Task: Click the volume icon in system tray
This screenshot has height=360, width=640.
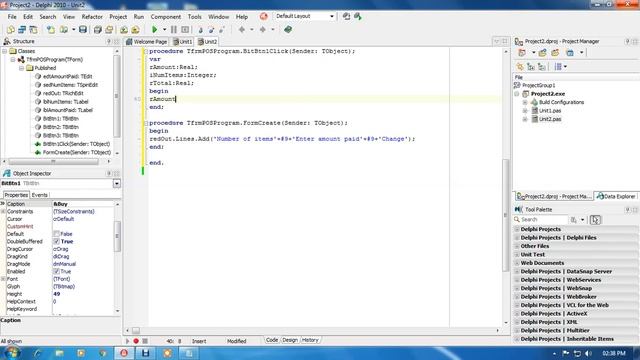Action: pyautogui.click(x=588, y=353)
